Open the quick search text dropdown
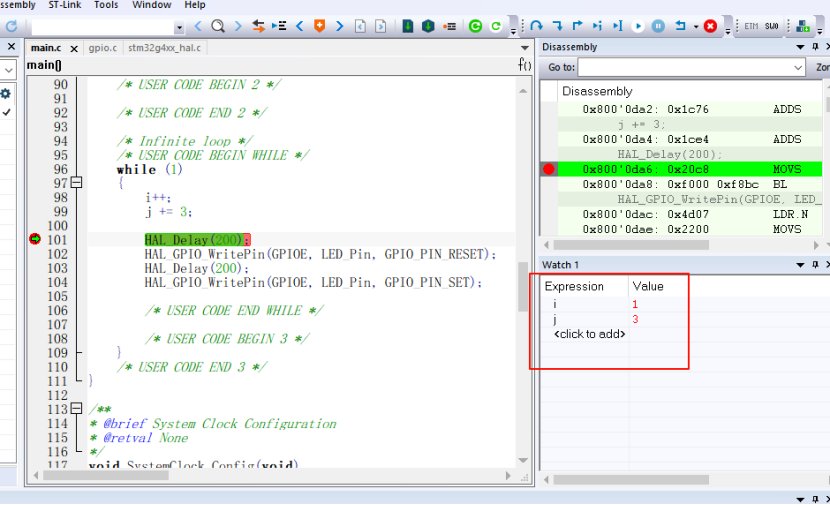The width and height of the screenshot is (830, 505). (x=179, y=27)
